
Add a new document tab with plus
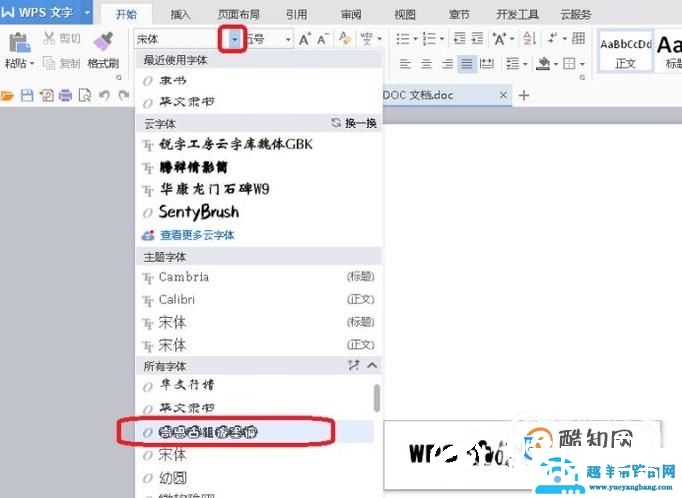click(x=524, y=95)
